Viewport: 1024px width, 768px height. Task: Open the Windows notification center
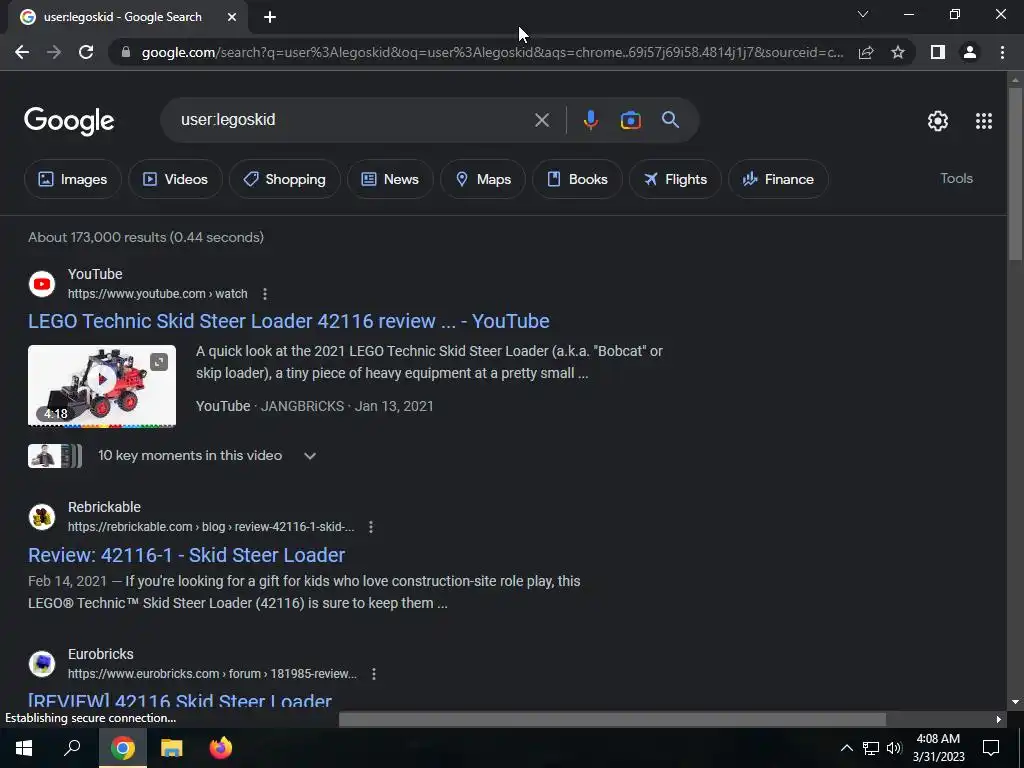(991, 748)
